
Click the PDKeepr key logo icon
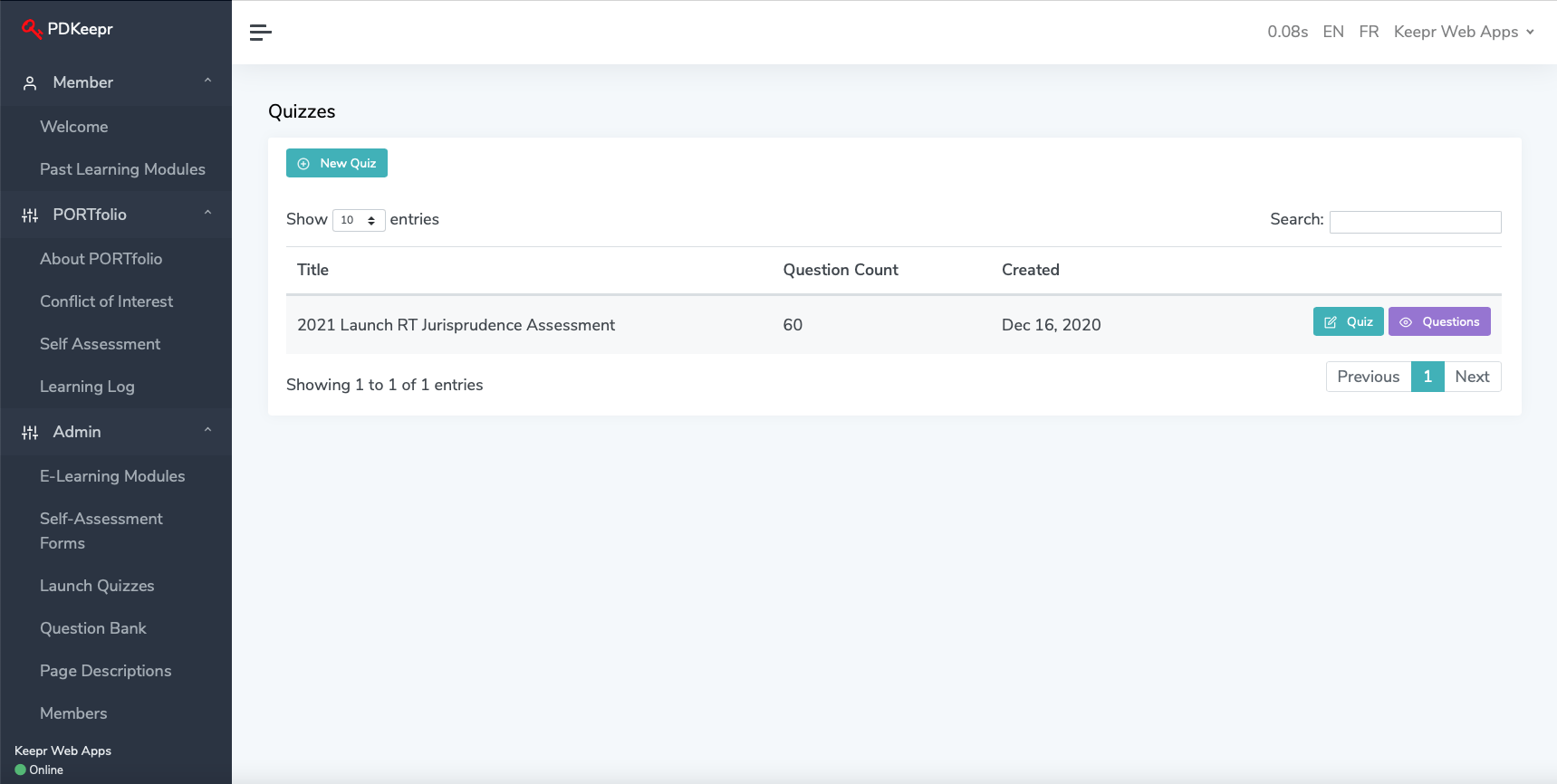point(32,29)
